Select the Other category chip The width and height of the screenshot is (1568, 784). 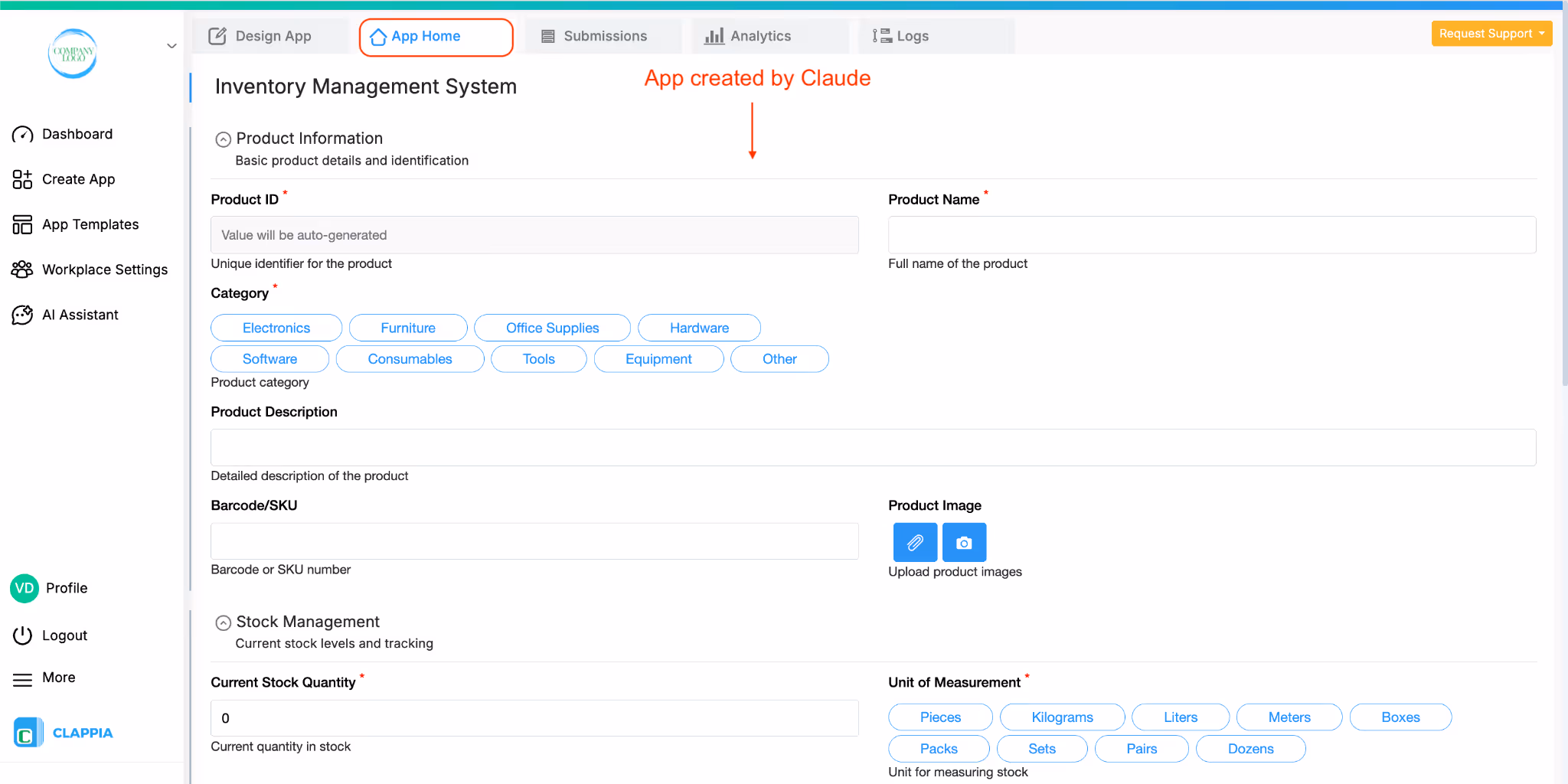pyautogui.click(x=779, y=358)
